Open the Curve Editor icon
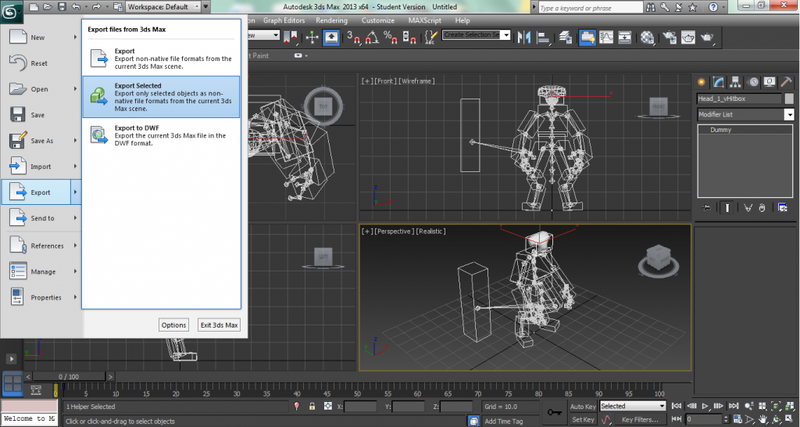 click(x=606, y=37)
